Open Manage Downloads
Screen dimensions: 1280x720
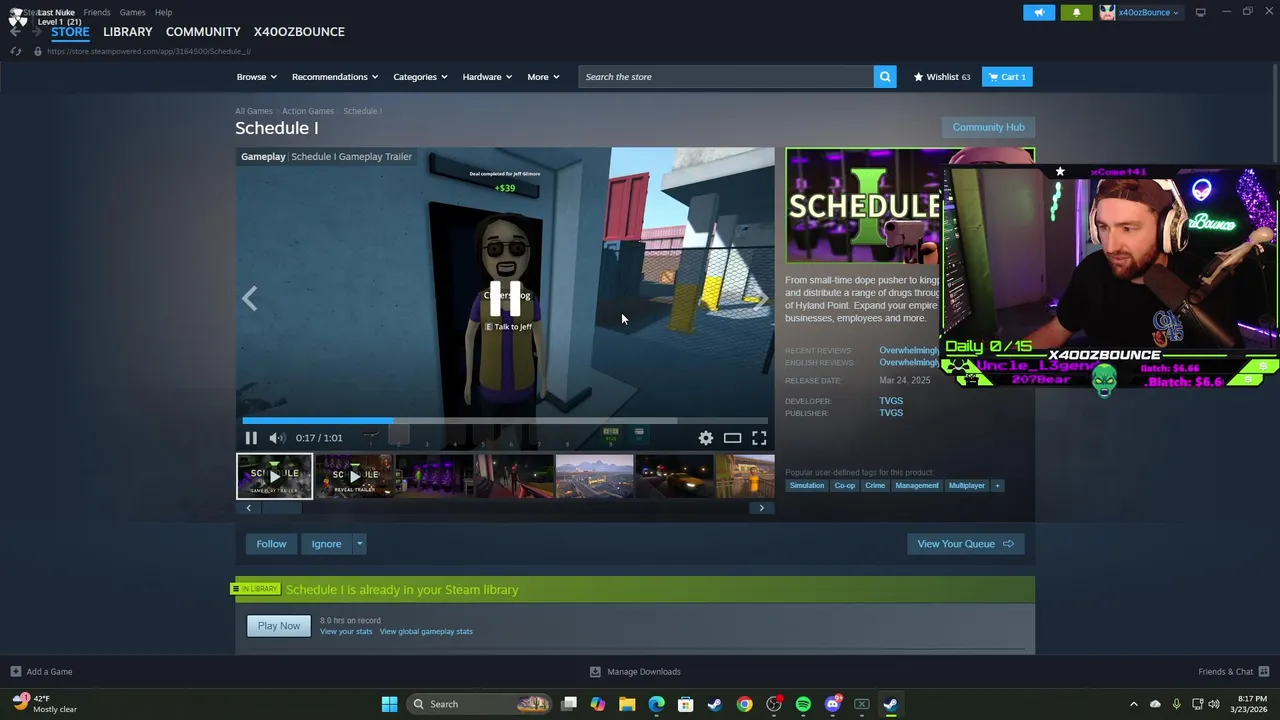click(635, 672)
